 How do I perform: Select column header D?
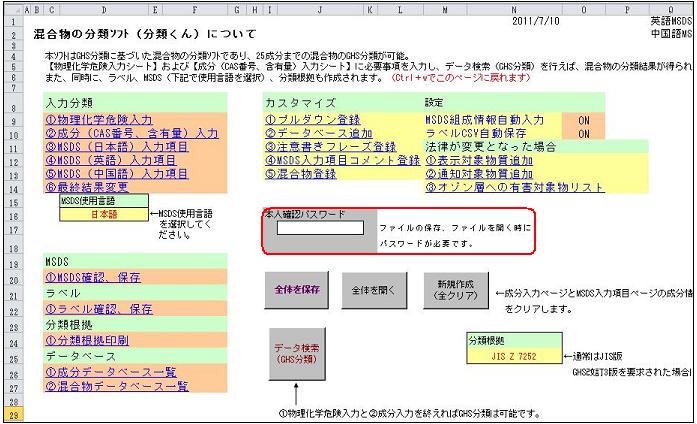104,10
